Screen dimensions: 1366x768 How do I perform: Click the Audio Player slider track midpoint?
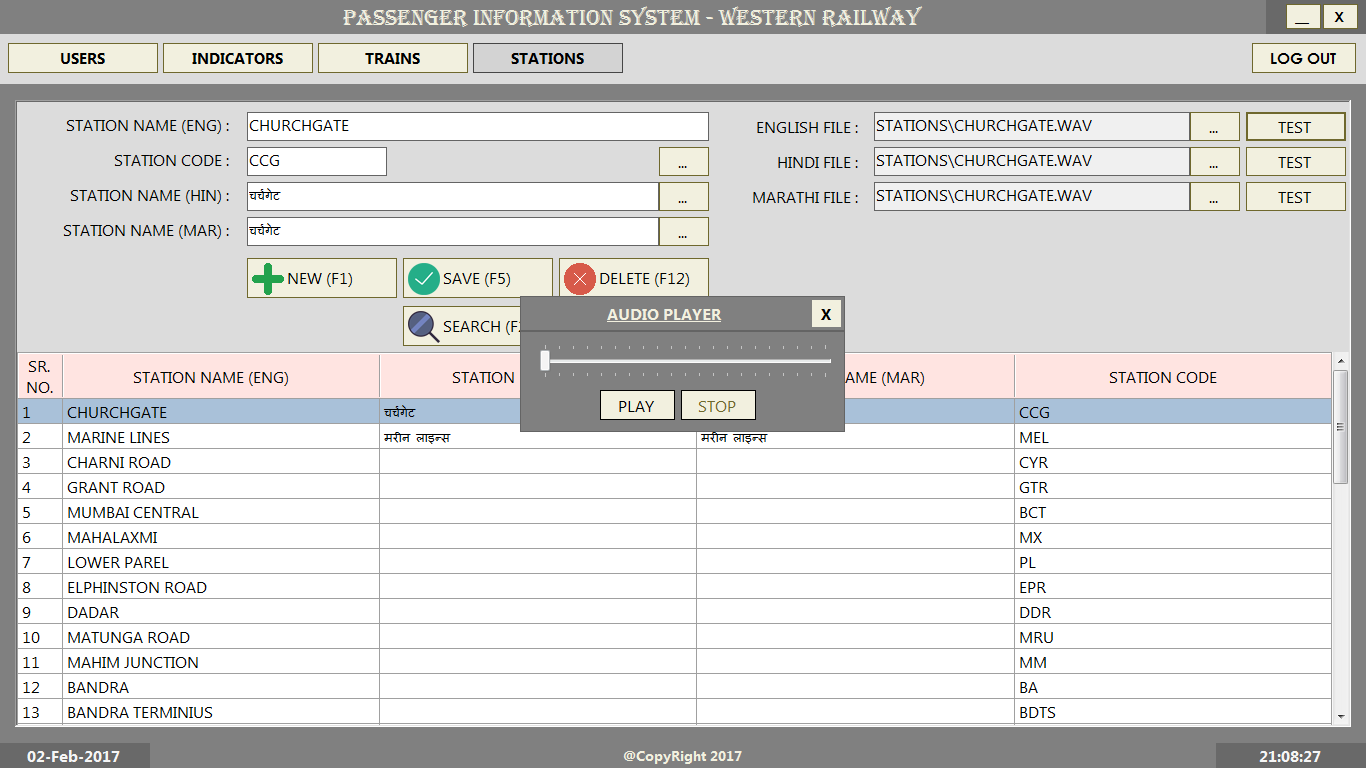pos(688,361)
